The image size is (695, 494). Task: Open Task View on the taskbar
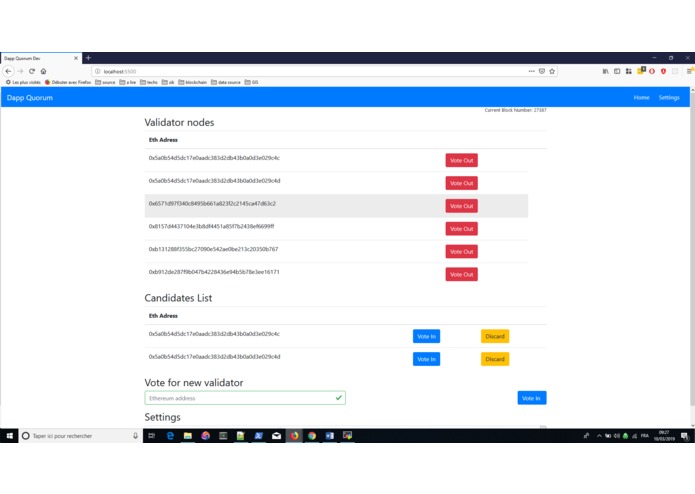(x=152, y=436)
